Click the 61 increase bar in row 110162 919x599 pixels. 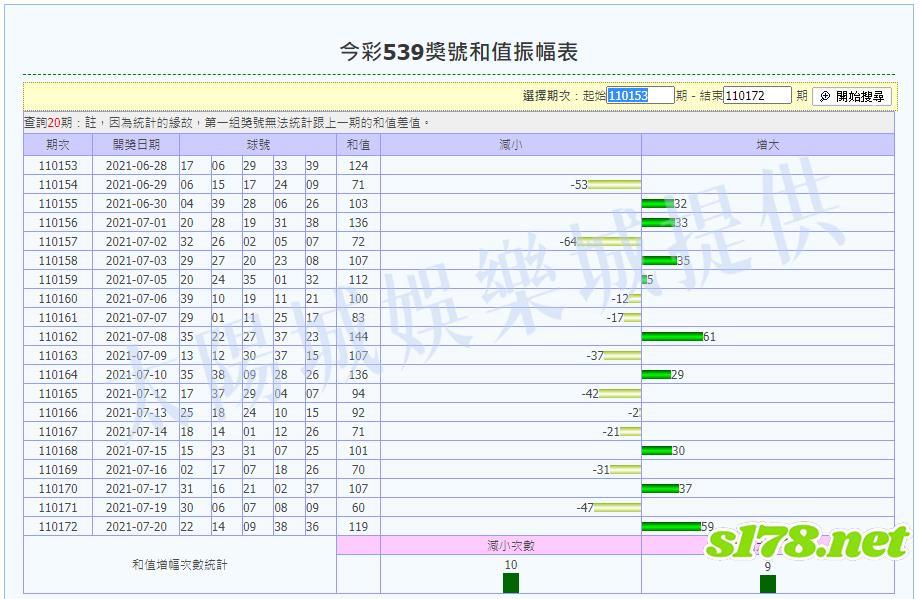click(672, 336)
